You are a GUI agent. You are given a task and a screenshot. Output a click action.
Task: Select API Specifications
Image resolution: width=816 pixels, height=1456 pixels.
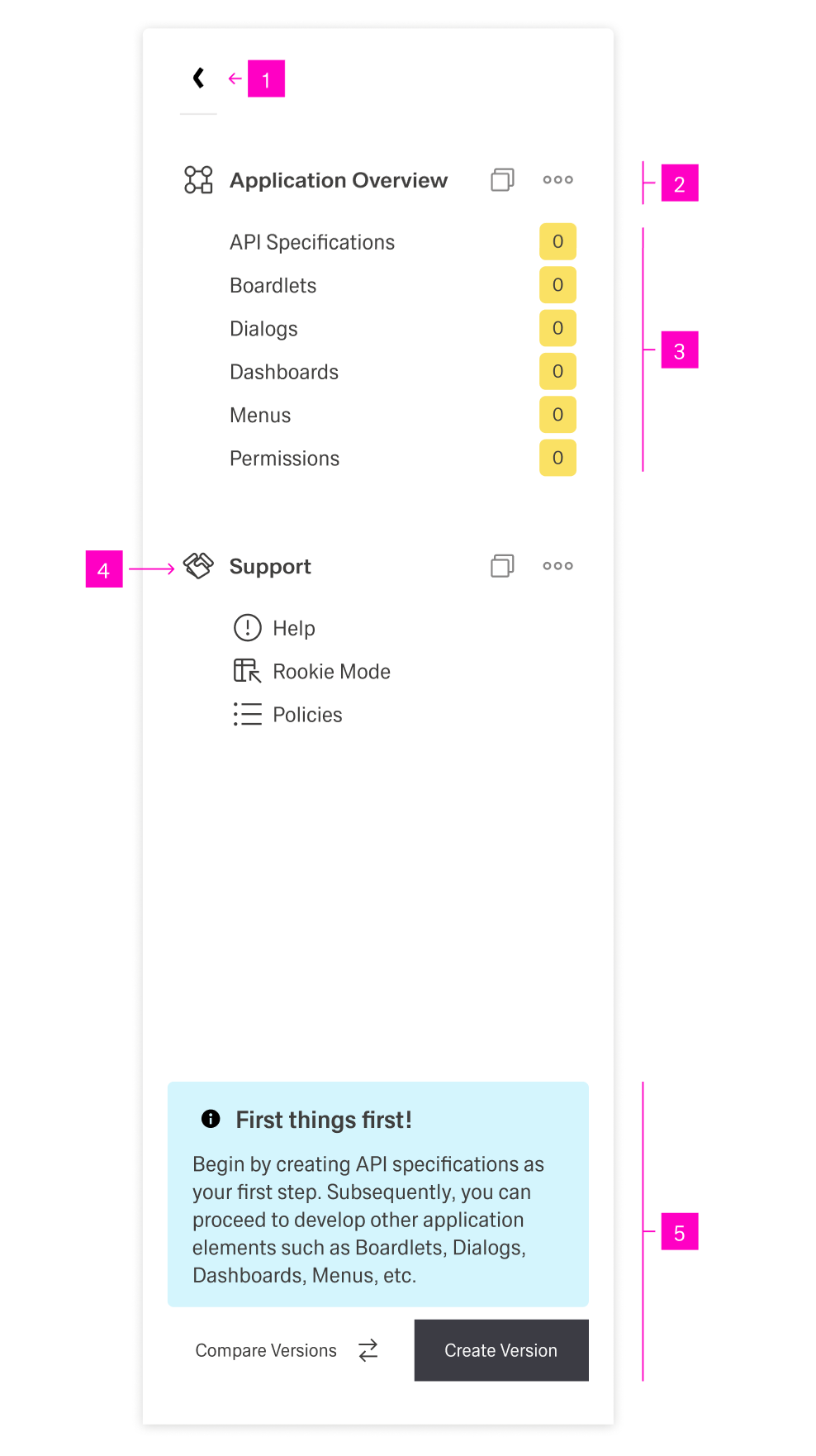(311, 242)
